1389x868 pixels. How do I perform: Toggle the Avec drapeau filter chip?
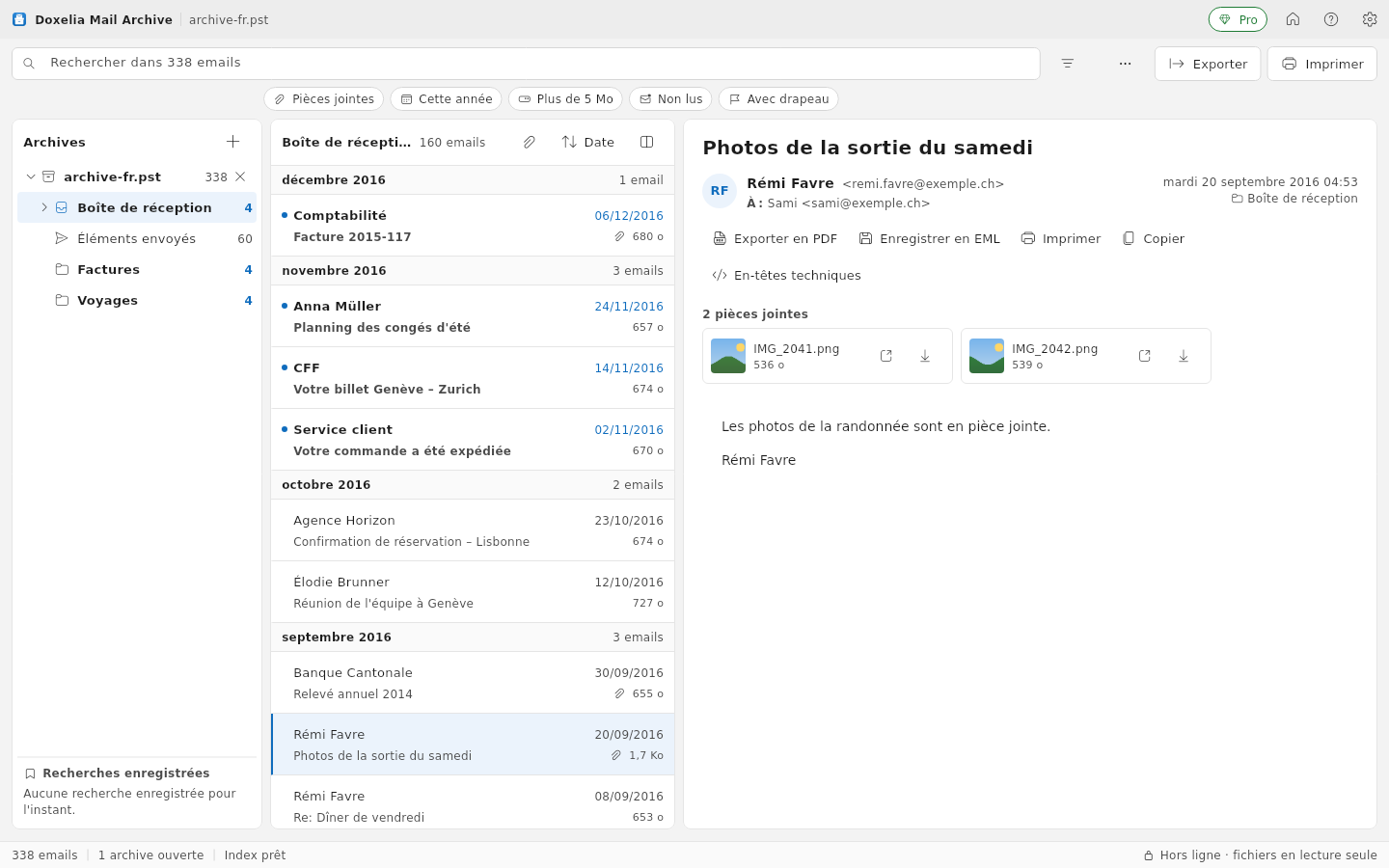778,99
